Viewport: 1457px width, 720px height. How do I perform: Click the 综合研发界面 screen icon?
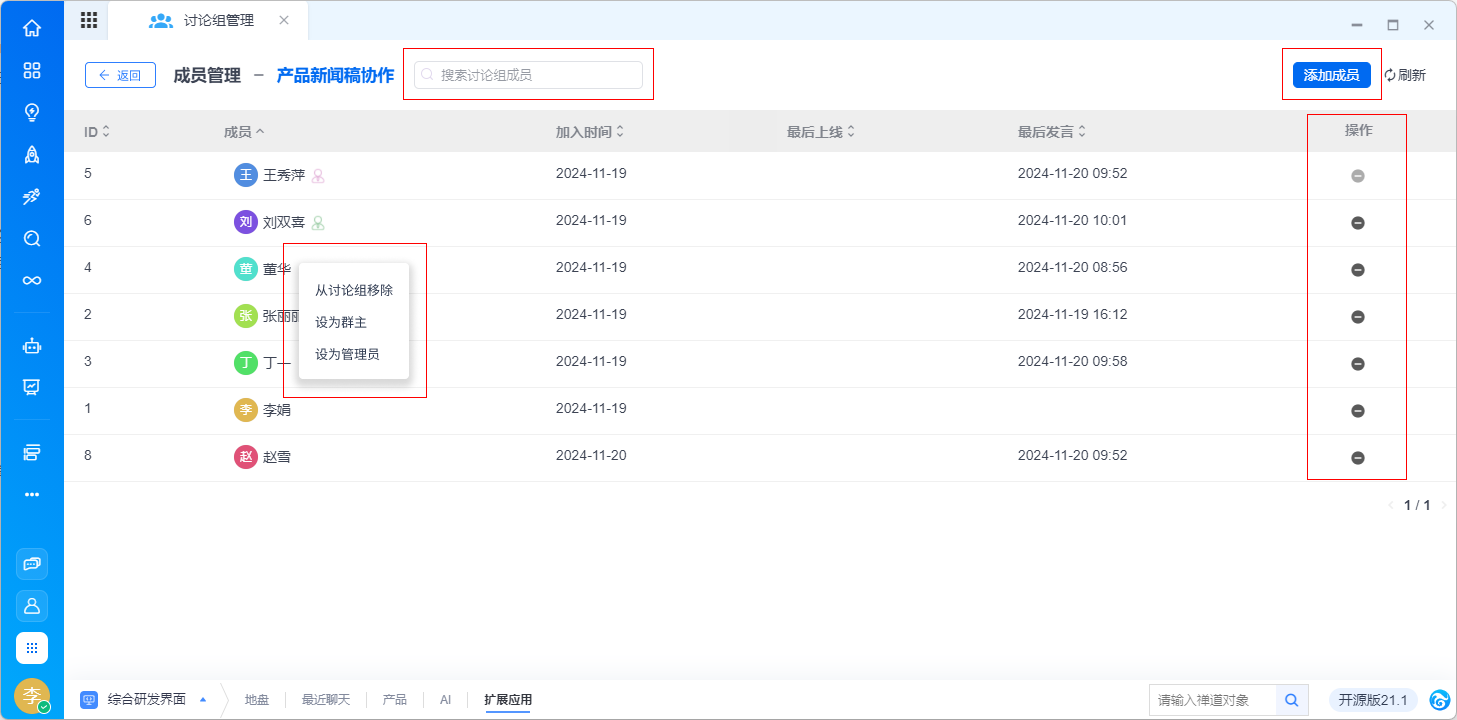point(89,700)
